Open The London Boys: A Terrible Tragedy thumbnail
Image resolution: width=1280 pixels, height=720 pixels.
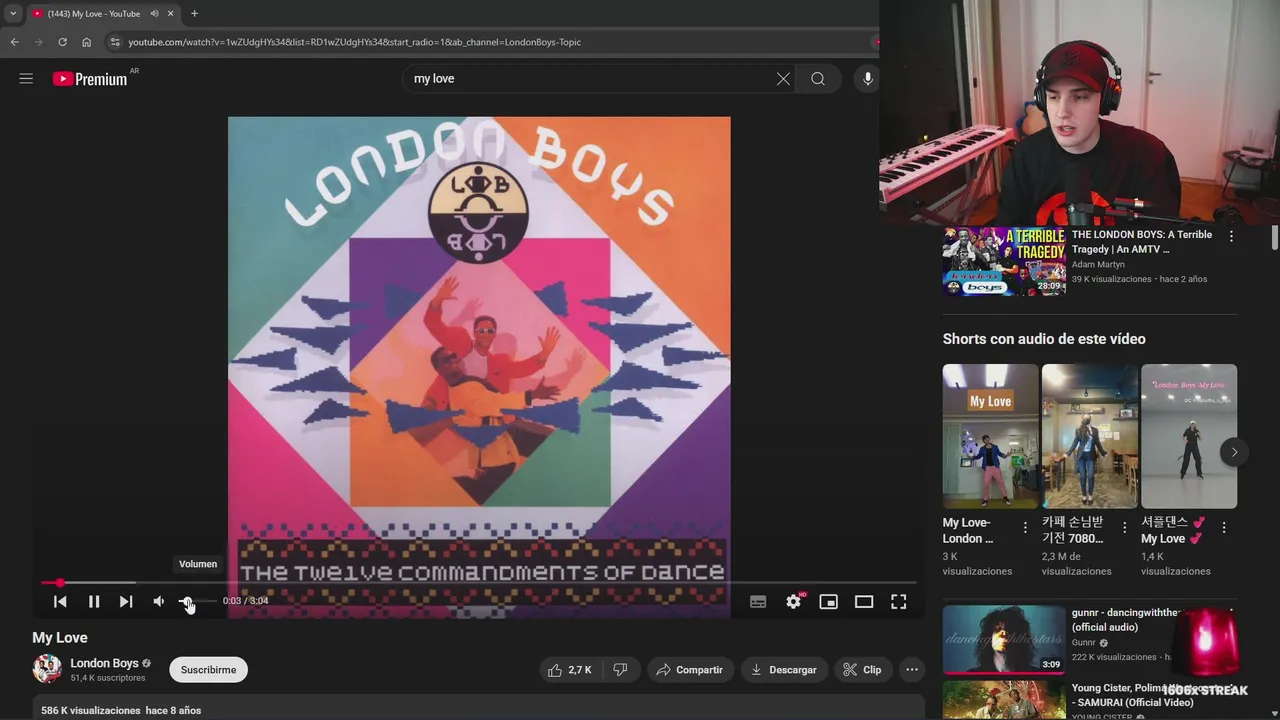coord(1004,261)
